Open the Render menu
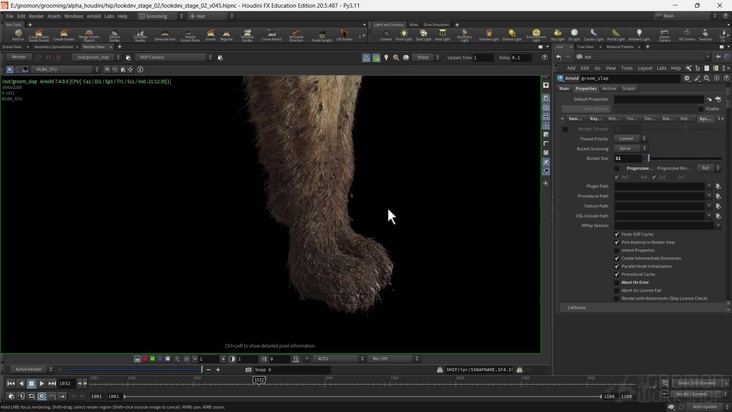 [x=36, y=16]
